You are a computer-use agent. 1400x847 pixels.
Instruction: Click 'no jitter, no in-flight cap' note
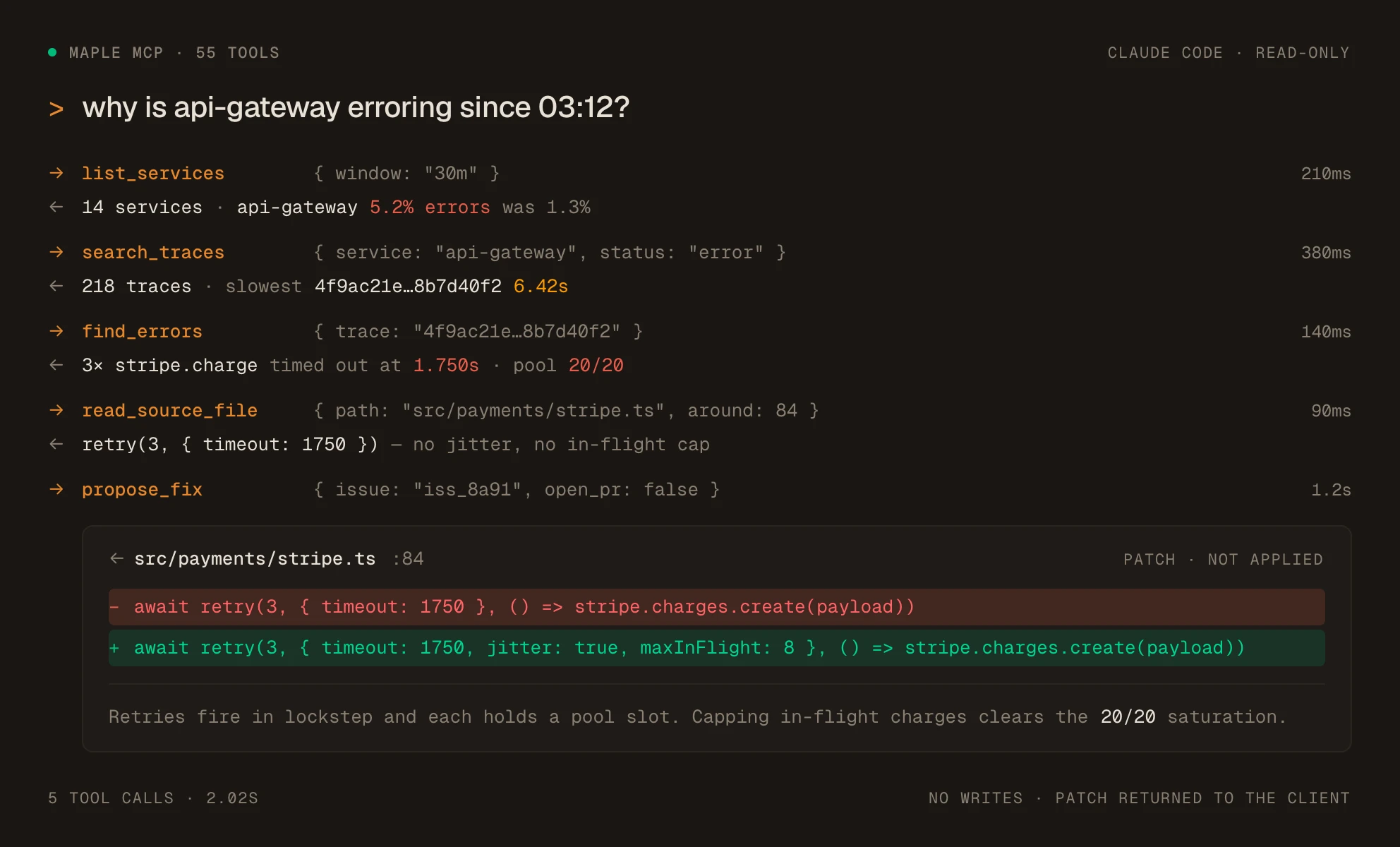[x=561, y=445]
